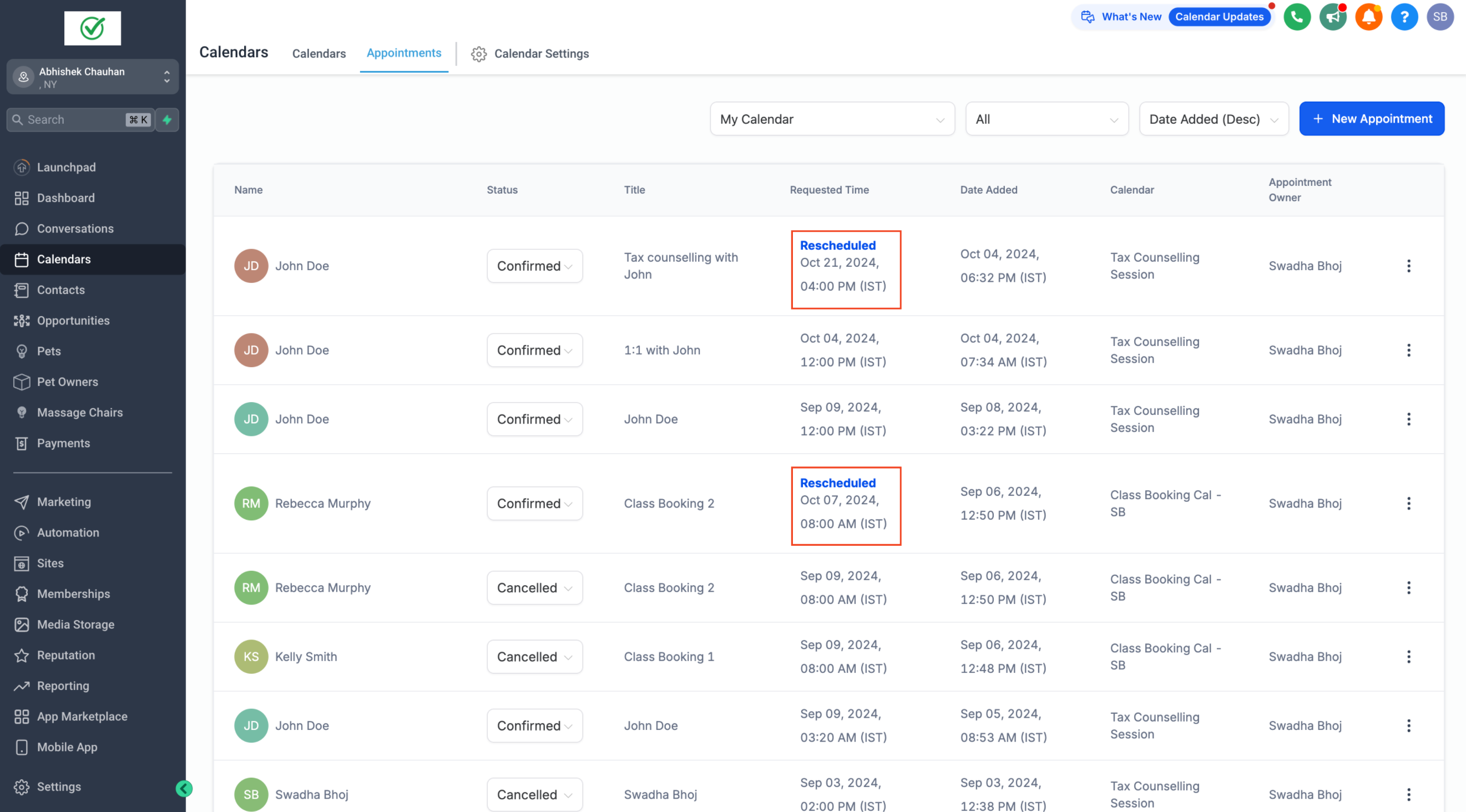The height and width of the screenshot is (812, 1466).
Task: Open the Calendar Updates badge link
Action: [1219, 17]
